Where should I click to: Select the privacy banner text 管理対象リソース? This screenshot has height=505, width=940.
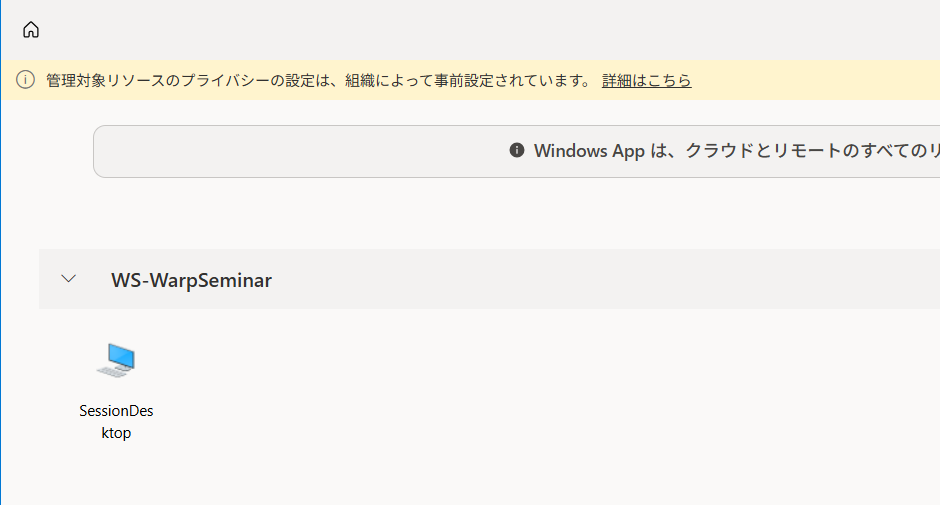pyautogui.click(x=106, y=80)
